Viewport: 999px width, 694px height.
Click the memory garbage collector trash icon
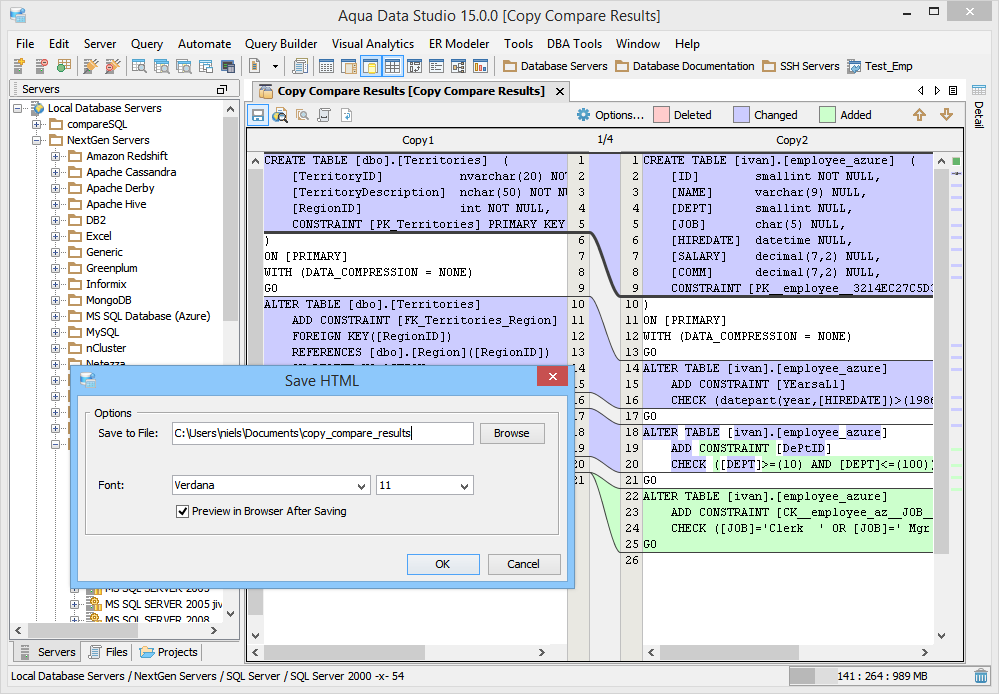(x=981, y=676)
